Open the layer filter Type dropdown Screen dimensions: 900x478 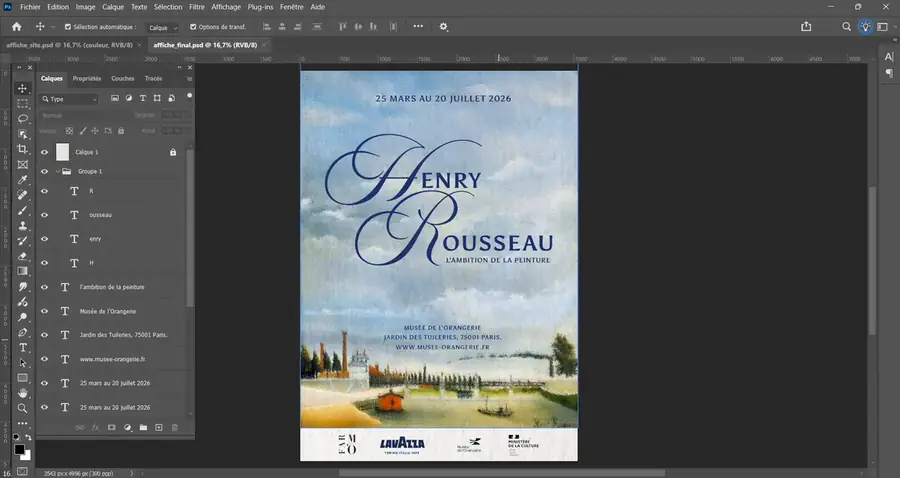[x=69, y=99]
